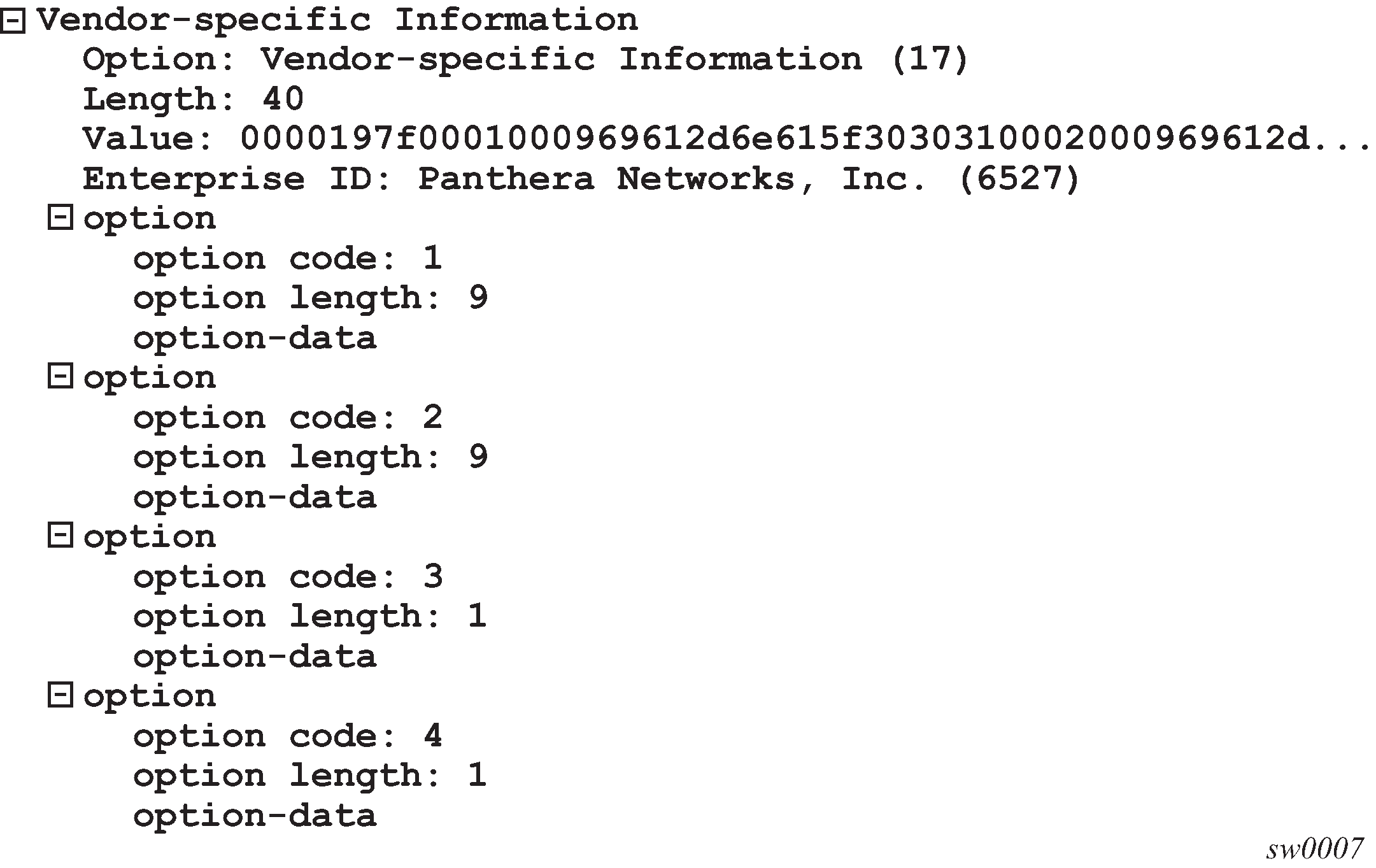Select the Option: Vendor-specific Information (17) line
Viewport: 1376px width, 868px height.
coord(525,60)
